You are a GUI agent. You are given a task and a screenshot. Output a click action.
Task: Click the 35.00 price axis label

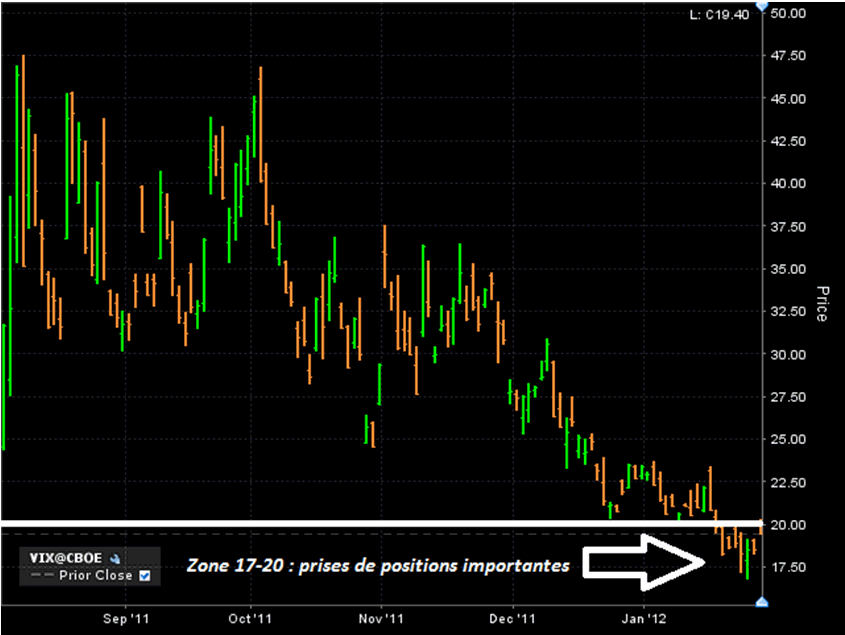click(x=788, y=269)
